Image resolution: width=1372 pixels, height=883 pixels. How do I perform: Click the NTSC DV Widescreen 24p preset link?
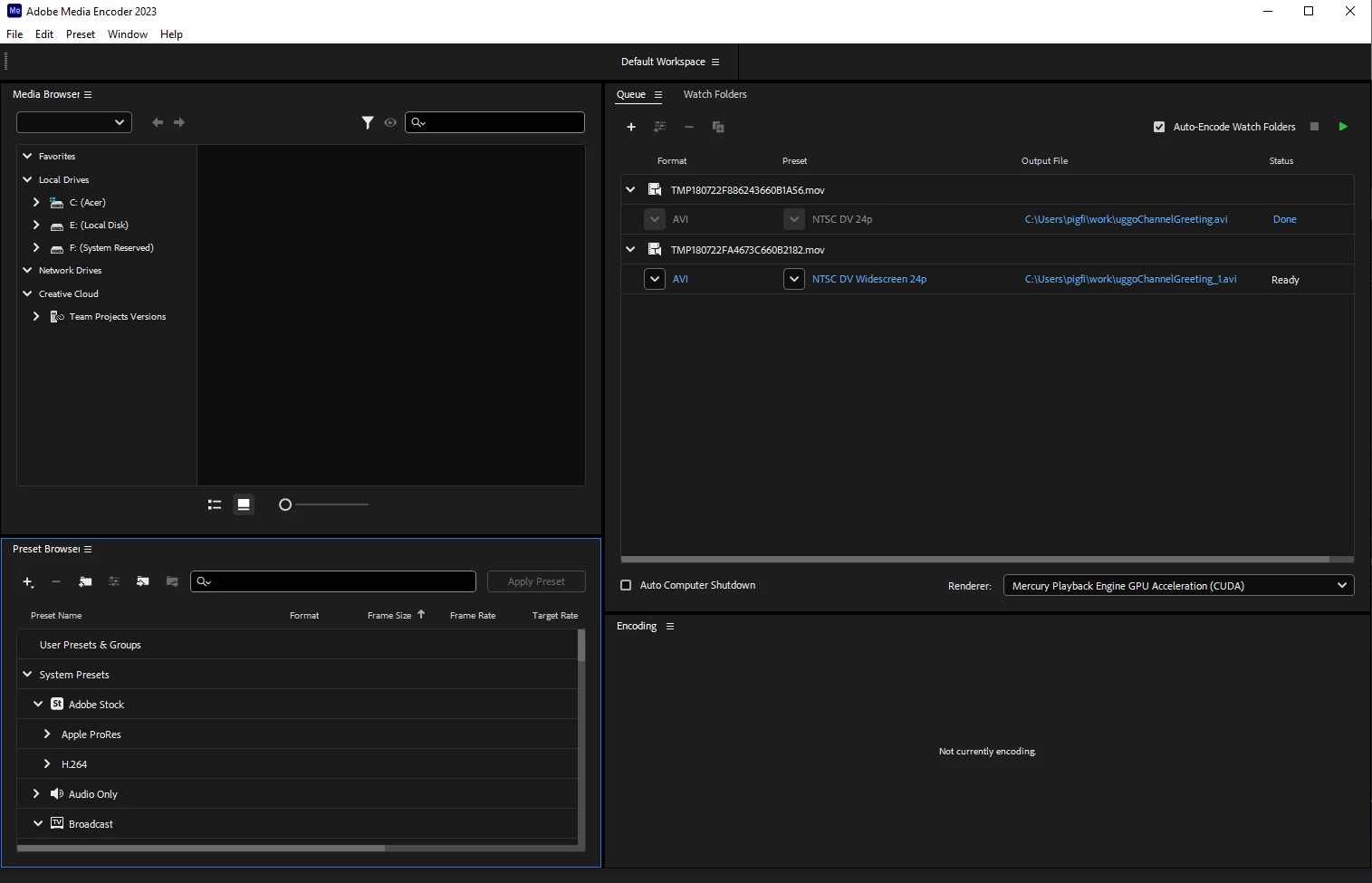(868, 279)
